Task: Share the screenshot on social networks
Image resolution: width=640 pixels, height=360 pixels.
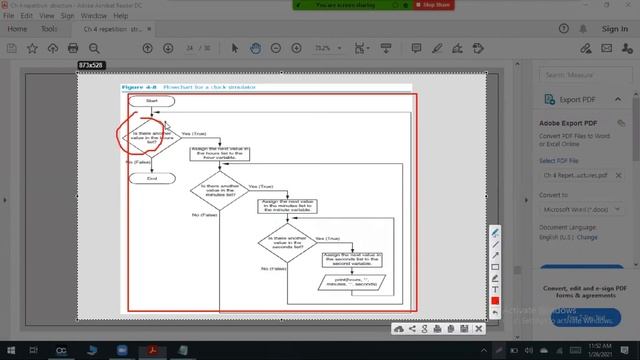Action: tap(412, 329)
